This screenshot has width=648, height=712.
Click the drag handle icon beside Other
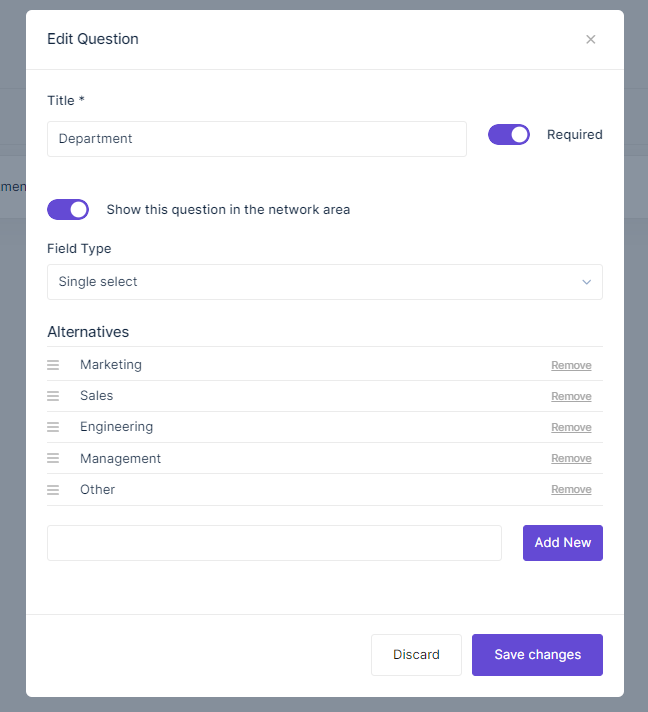point(53,490)
